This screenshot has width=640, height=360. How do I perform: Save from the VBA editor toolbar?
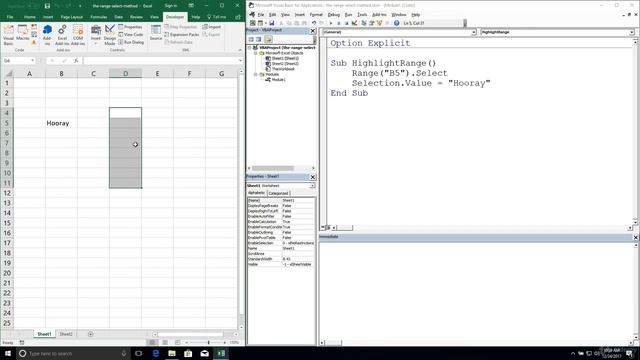pyautogui.click(x=271, y=23)
